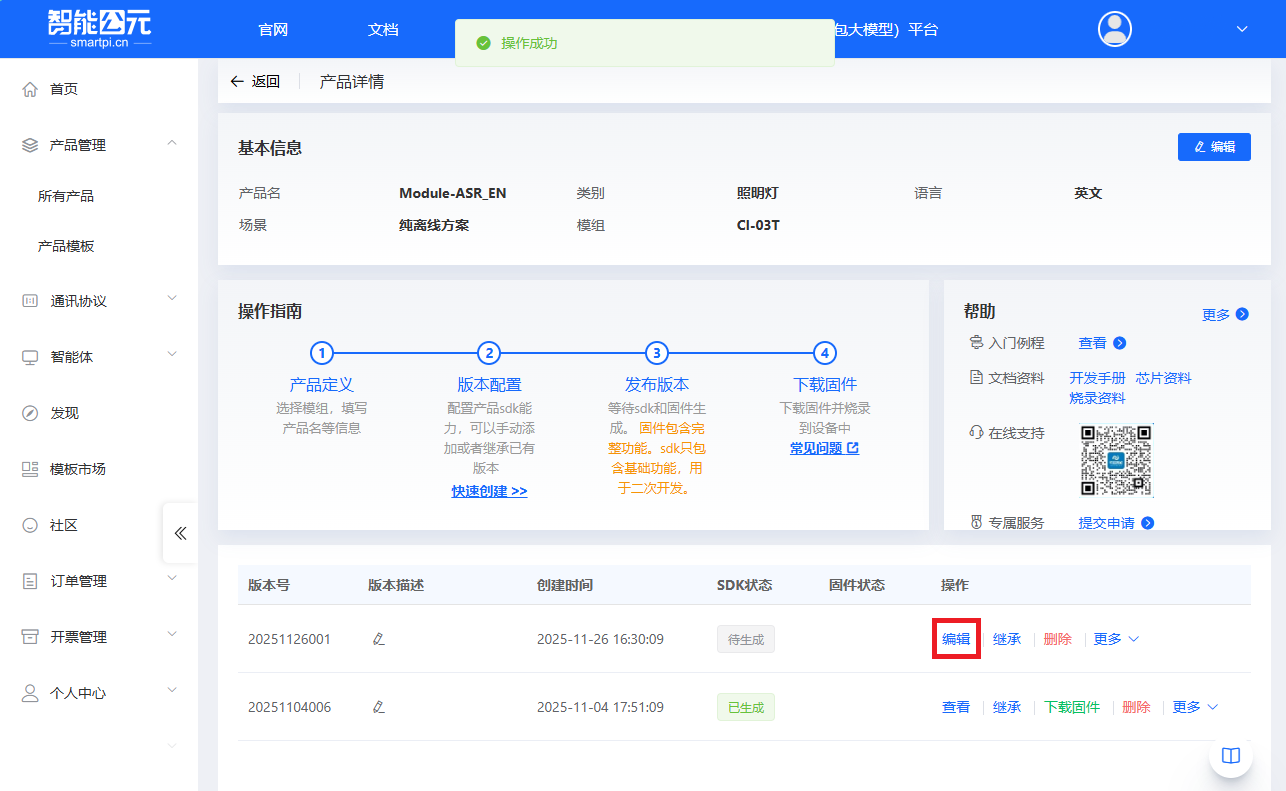
Task: Download firmware for version 20251104006
Action: (x=1071, y=707)
